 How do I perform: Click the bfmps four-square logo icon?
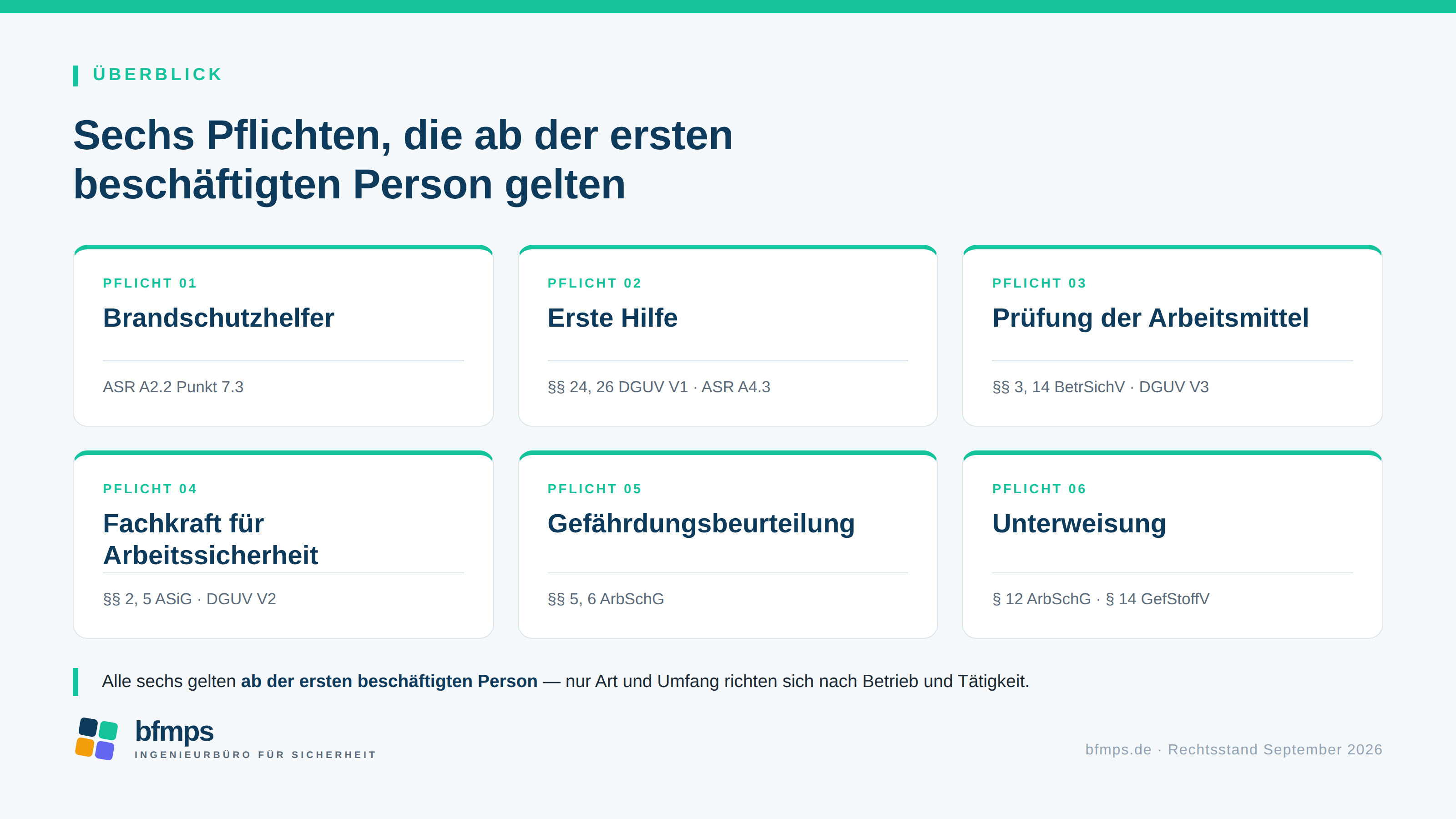pyautogui.click(x=96, y=739)
